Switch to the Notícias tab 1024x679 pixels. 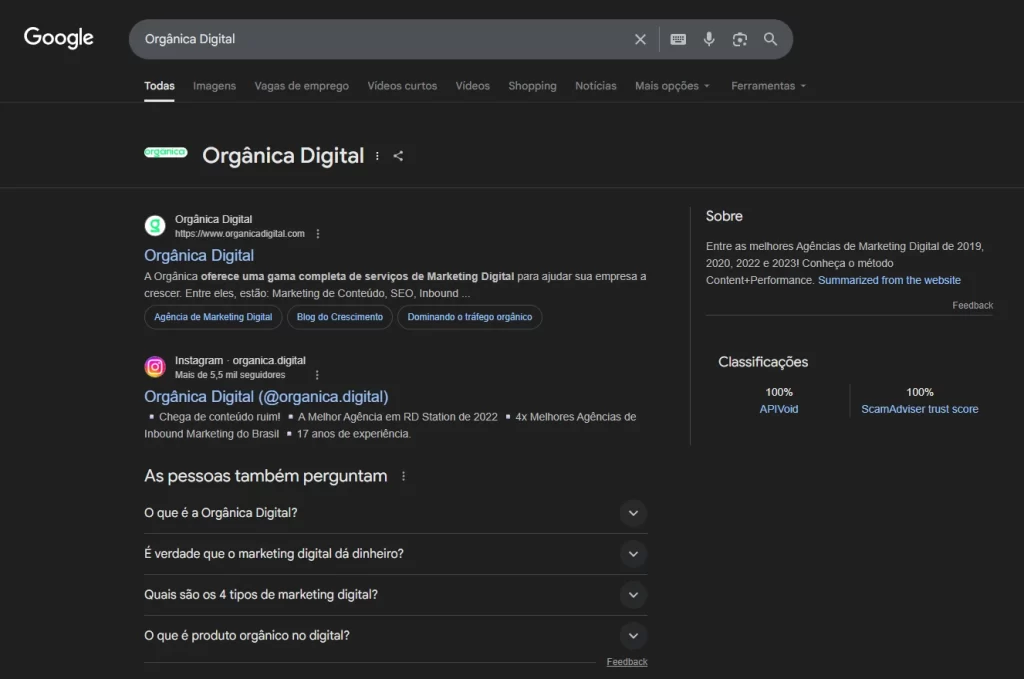coord(595,86)
